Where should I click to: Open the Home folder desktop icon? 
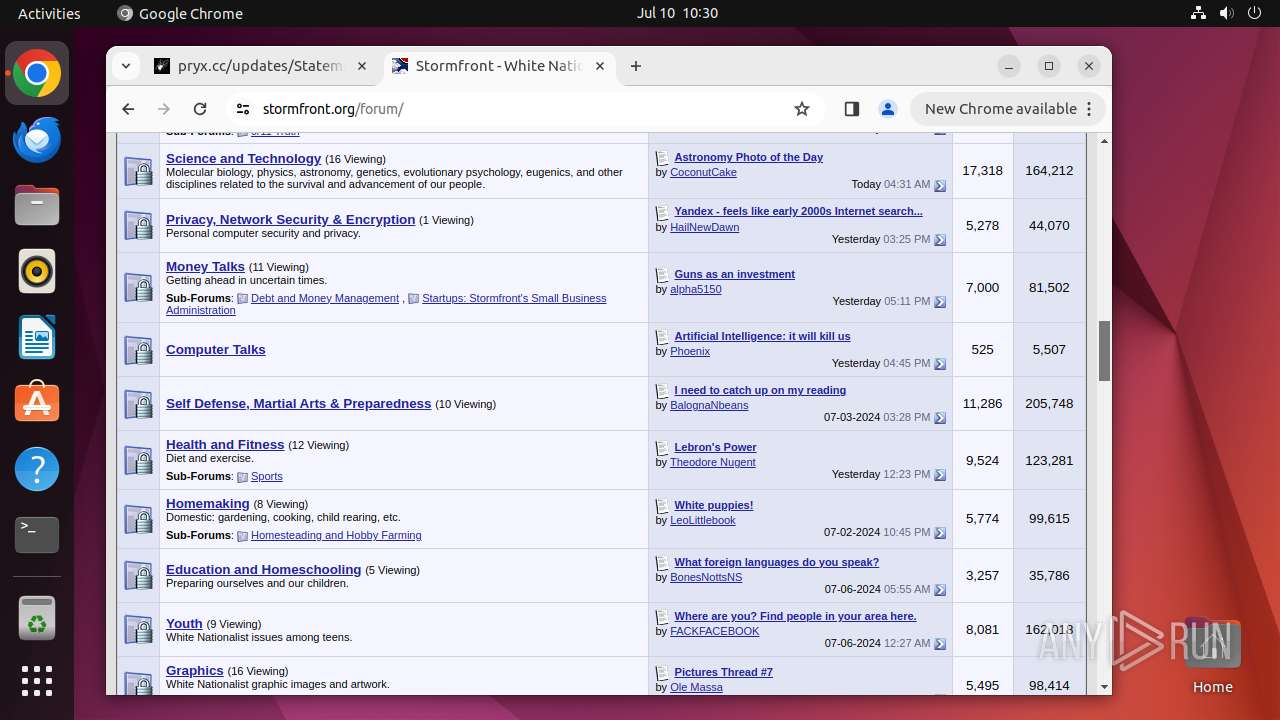click(1212, 655)
